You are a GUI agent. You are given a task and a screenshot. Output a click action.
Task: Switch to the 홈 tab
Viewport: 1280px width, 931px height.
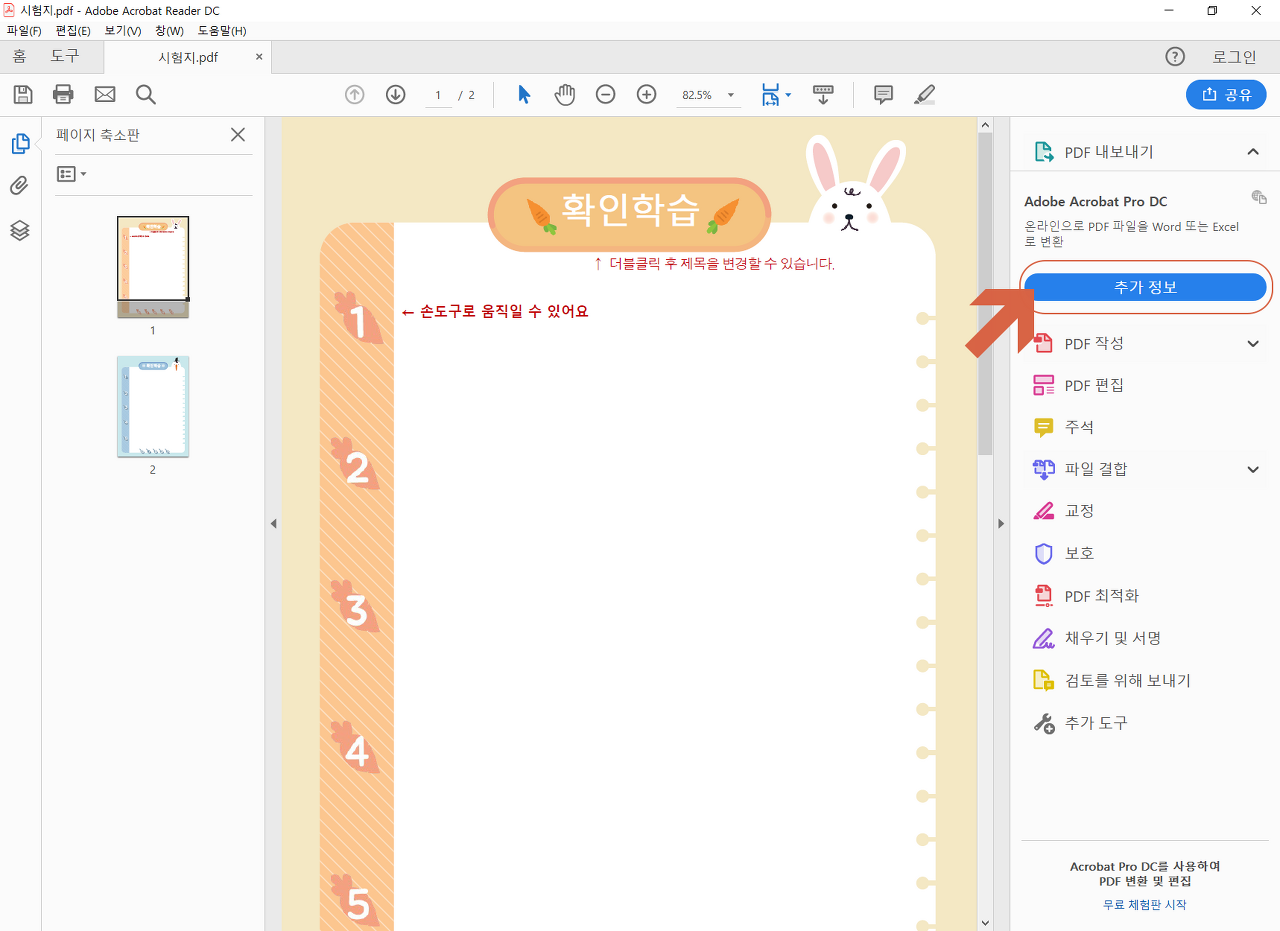pyautogui.click(x=19, y=57)
